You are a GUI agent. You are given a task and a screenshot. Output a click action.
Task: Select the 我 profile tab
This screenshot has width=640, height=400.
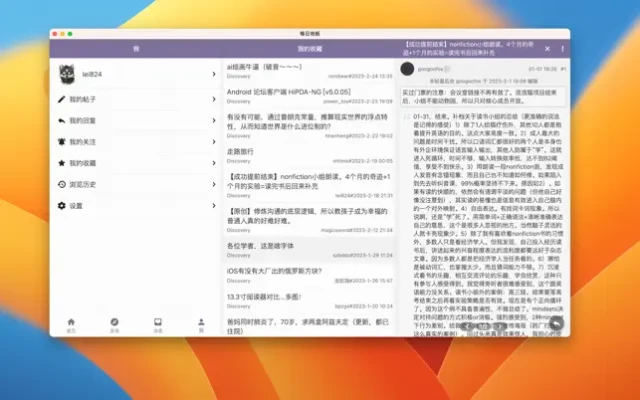[201, 324]
